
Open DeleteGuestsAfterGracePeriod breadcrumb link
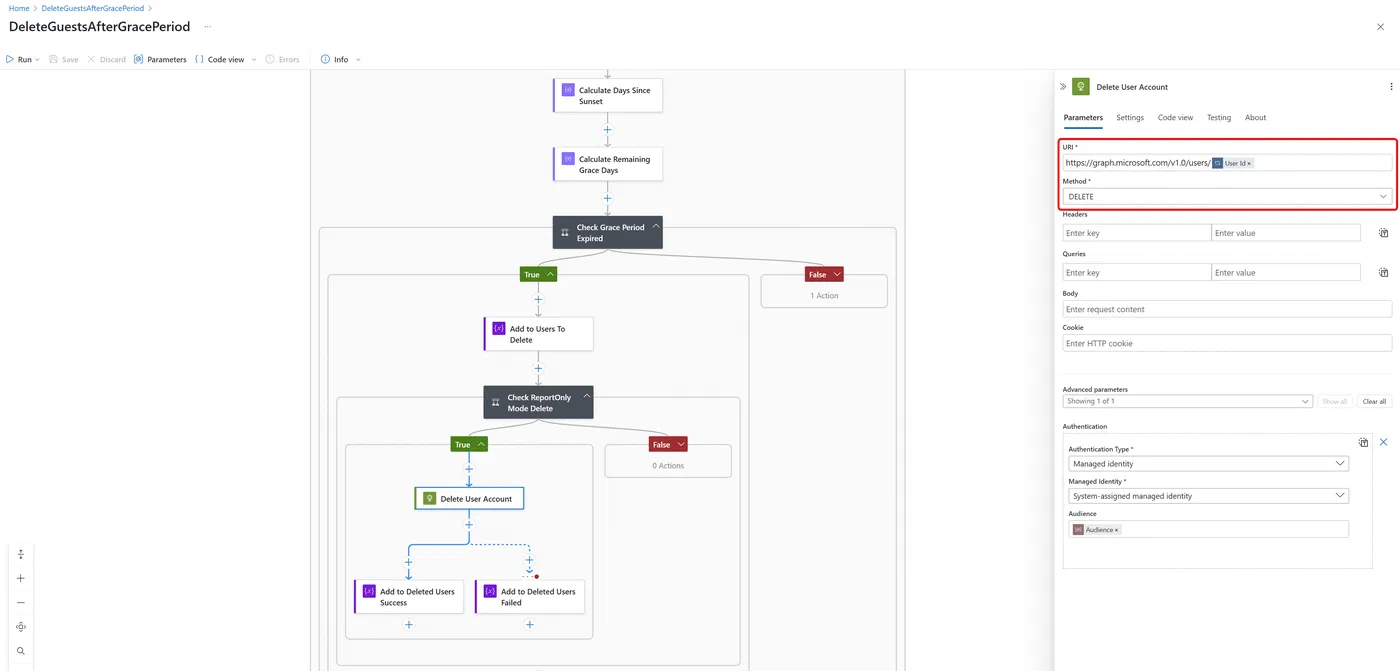tap(92, 8)
